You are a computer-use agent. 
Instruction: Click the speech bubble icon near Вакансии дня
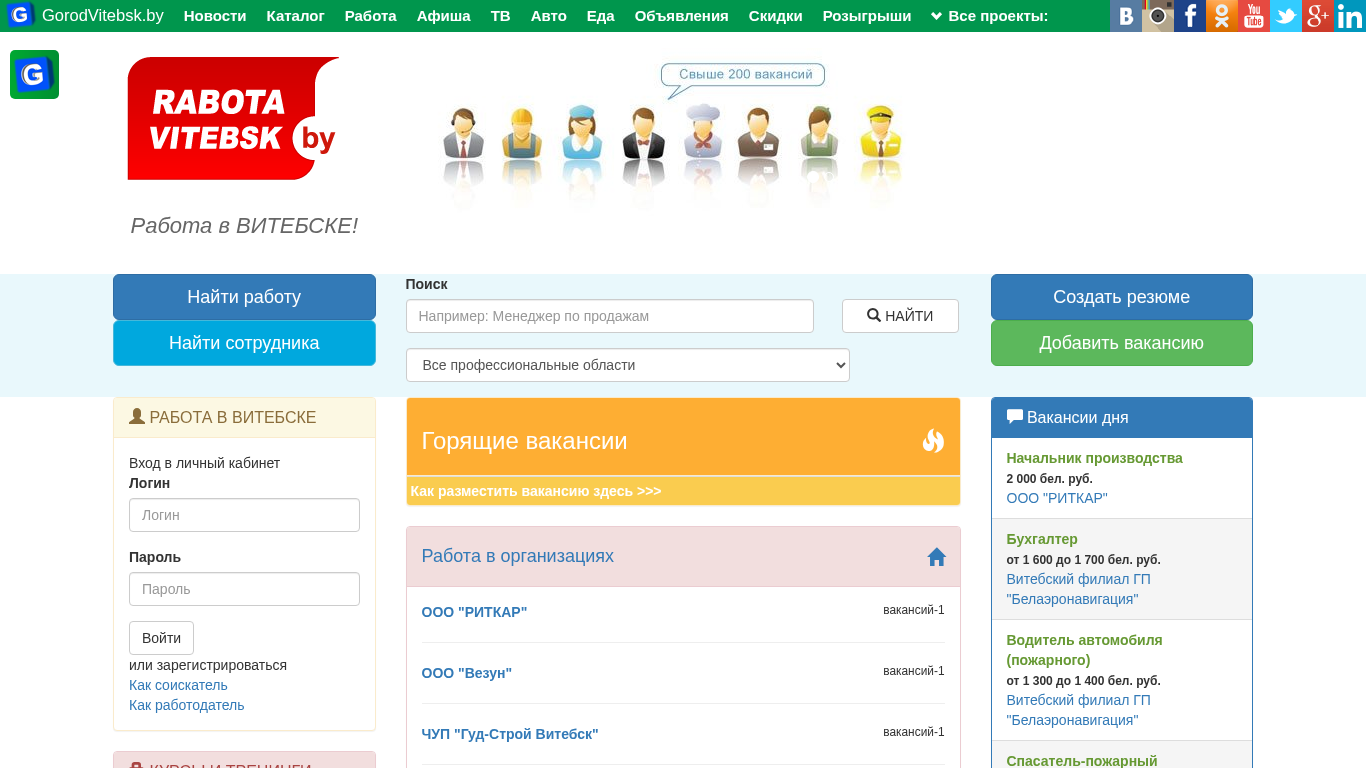tap(1015, 417)
